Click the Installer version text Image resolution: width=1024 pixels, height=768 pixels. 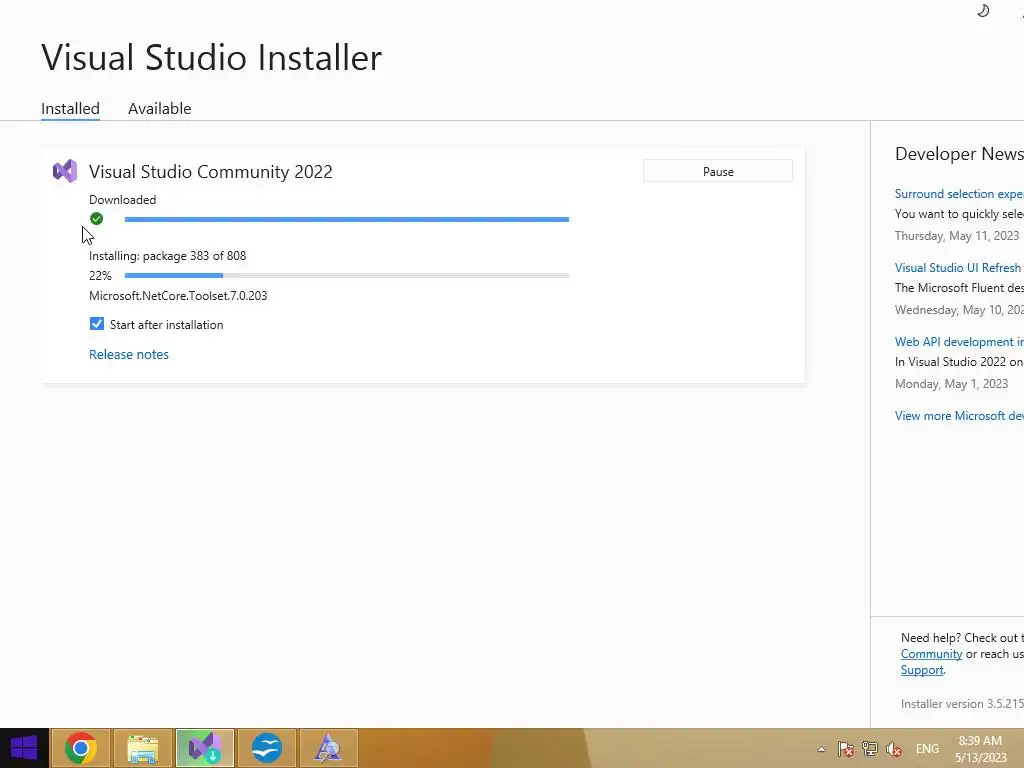point(962,704)
